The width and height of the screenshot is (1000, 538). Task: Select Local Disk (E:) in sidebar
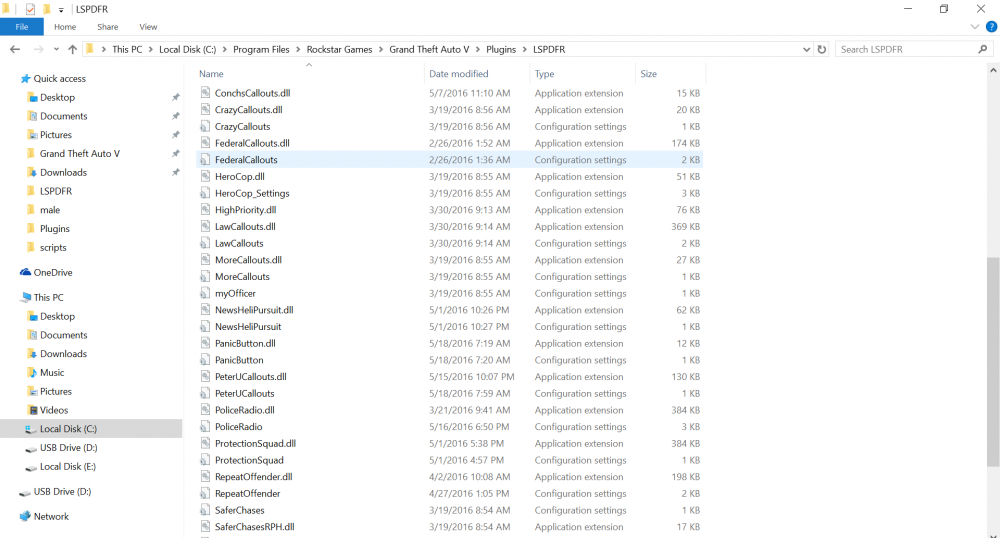pos(68,467)
